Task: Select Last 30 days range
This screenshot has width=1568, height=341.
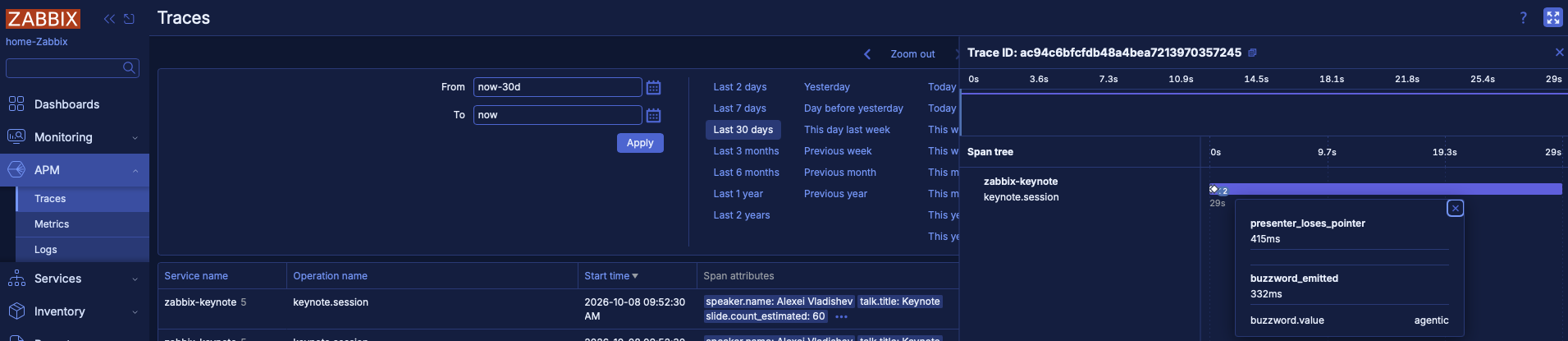Action: (743, 130)
